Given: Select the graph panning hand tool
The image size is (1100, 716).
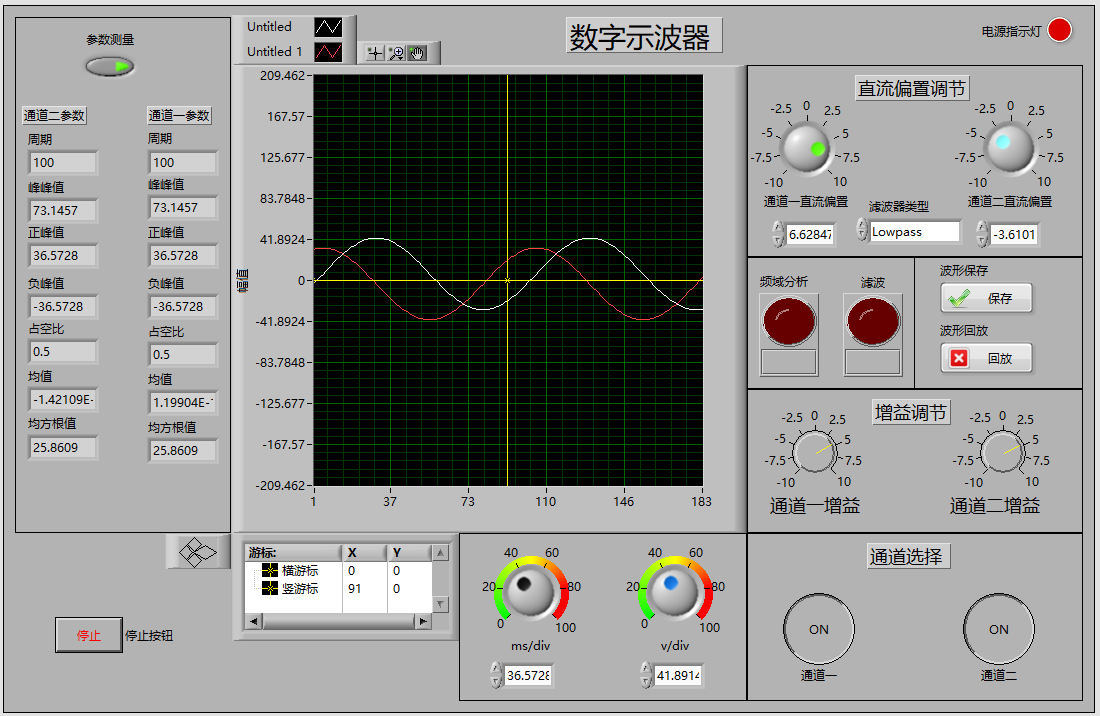Looking at the screenshot, I should (417, 53).
